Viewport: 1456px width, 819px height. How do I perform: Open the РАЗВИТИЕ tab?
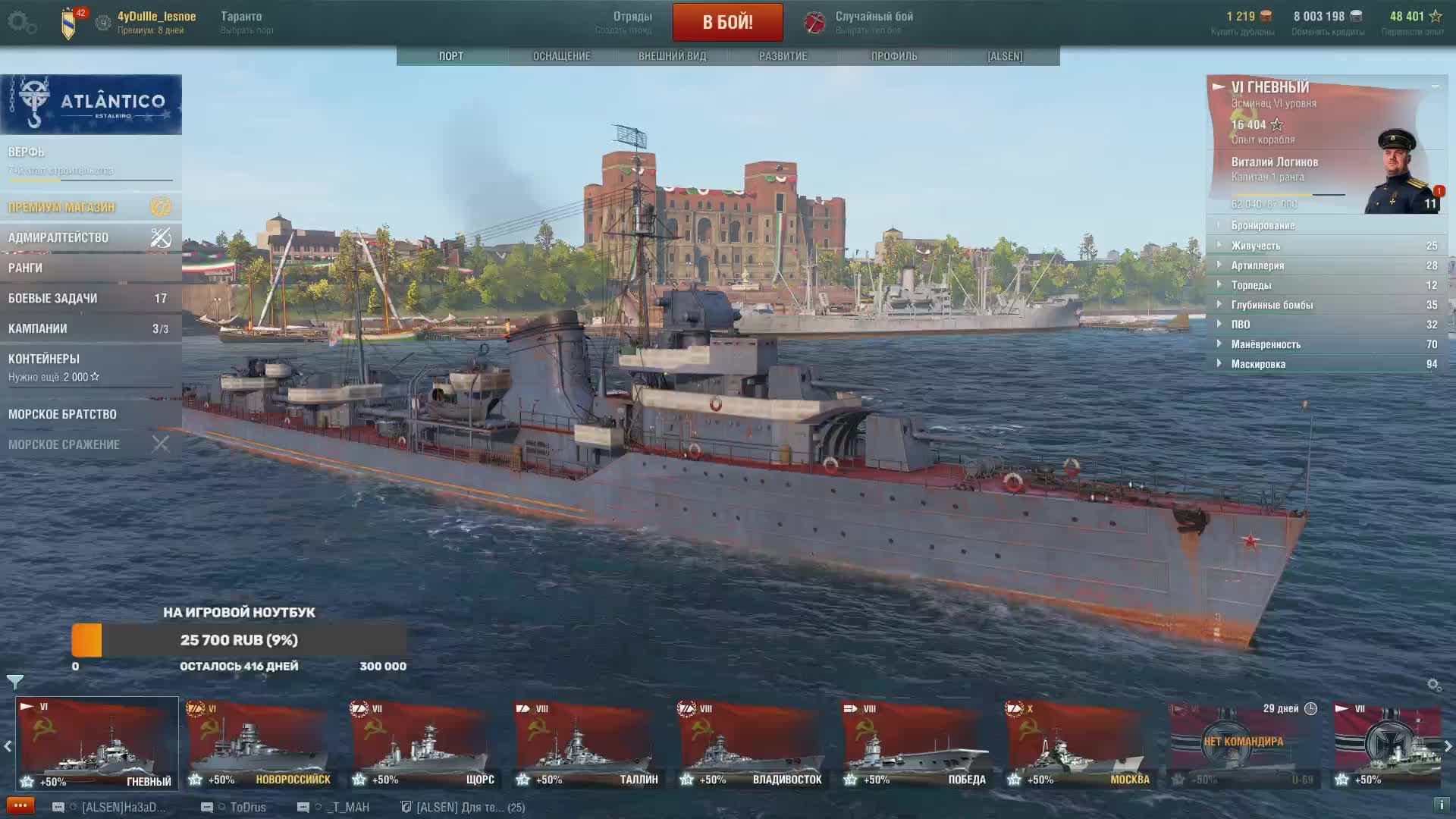783,56
